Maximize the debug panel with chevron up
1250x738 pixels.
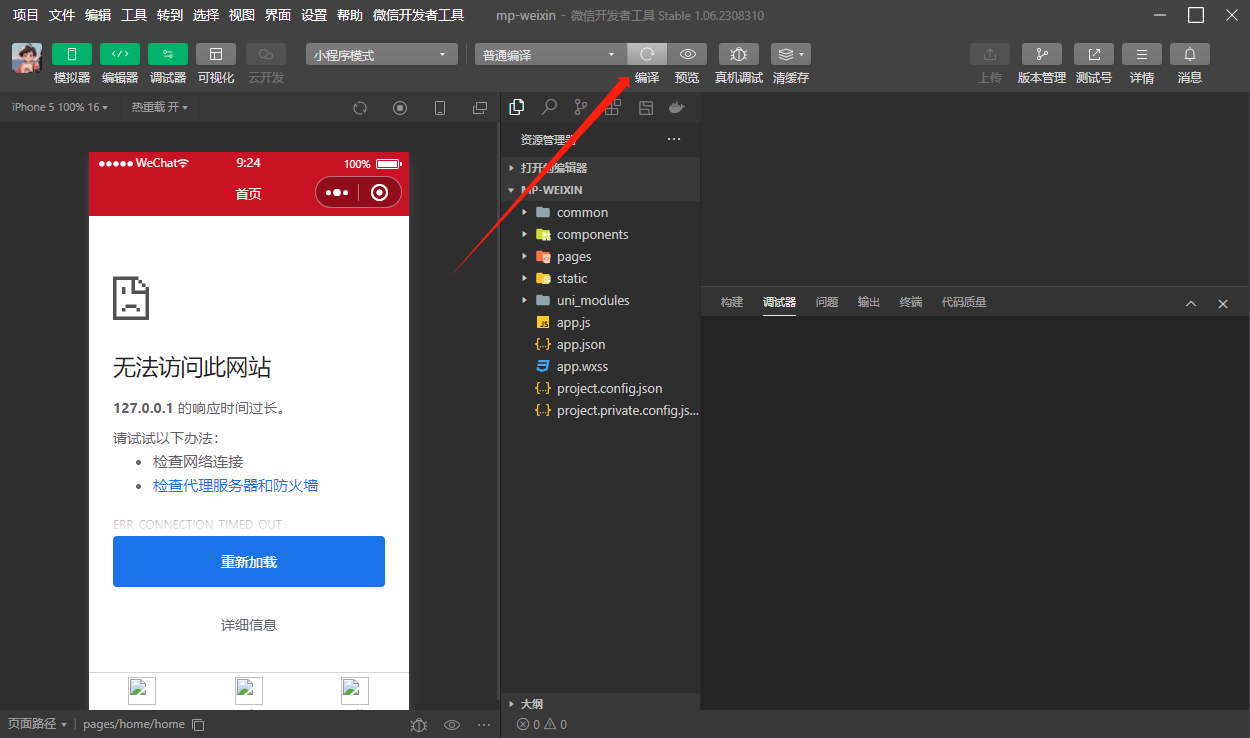pyautogui.click(x=1191, y=303)
